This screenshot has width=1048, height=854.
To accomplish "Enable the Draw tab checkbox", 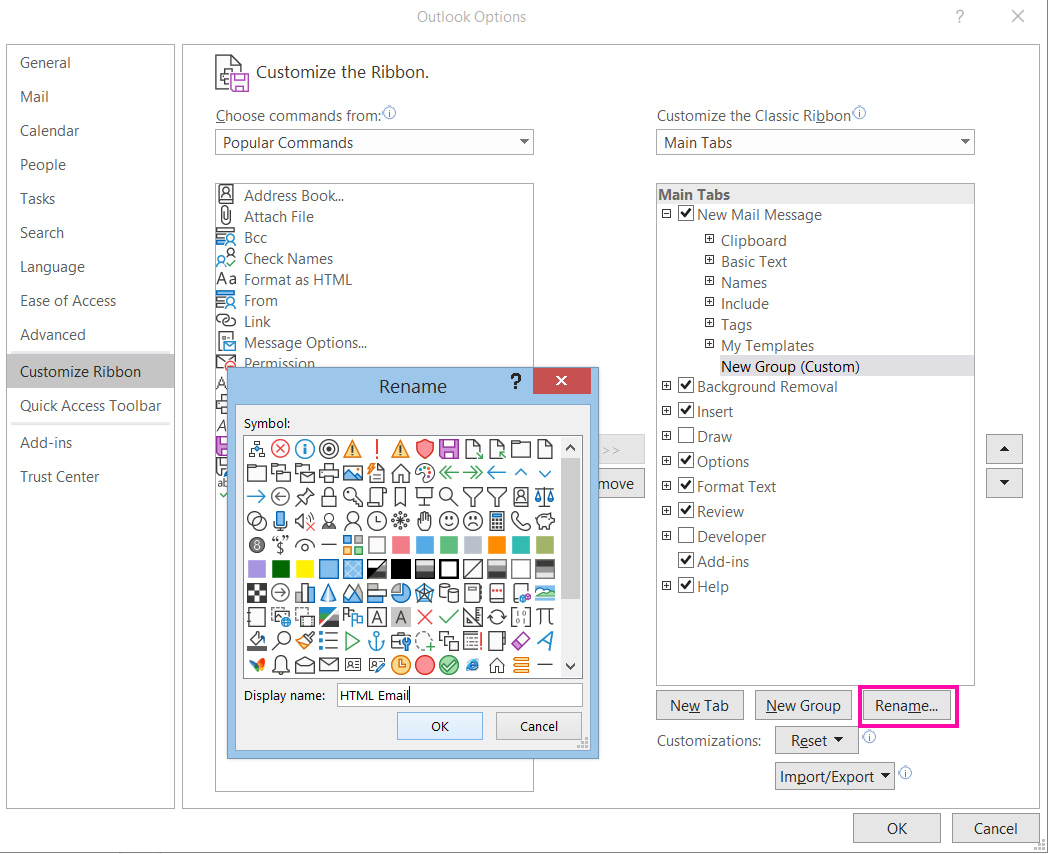I will (686, 436).
